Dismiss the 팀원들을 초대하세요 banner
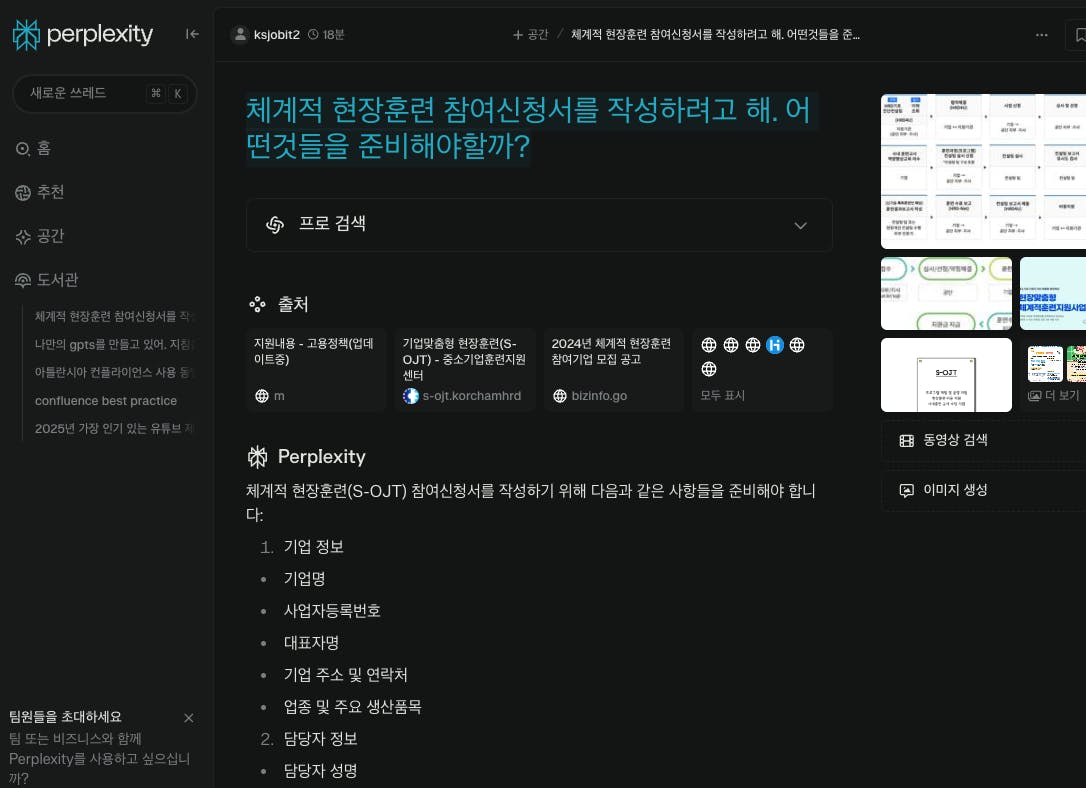Screen dimensions: 1086x788 (188, 718)
